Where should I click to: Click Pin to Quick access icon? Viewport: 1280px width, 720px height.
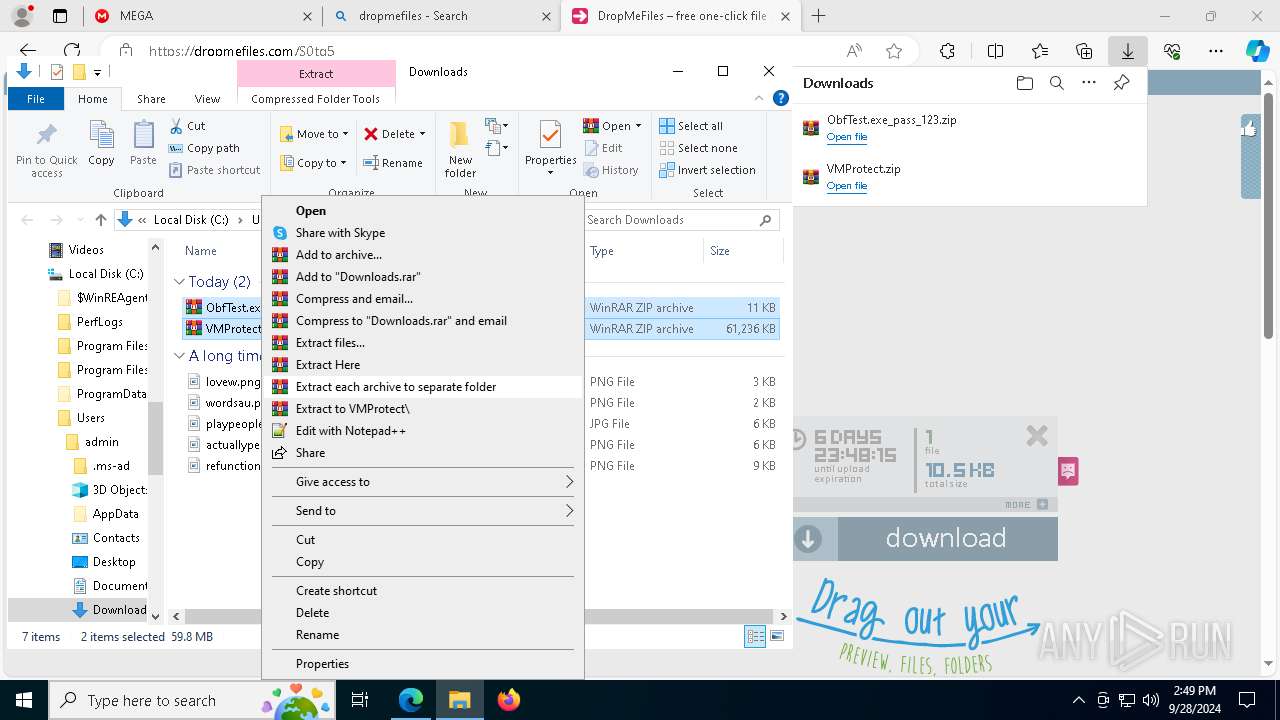[x=46, y=149]
